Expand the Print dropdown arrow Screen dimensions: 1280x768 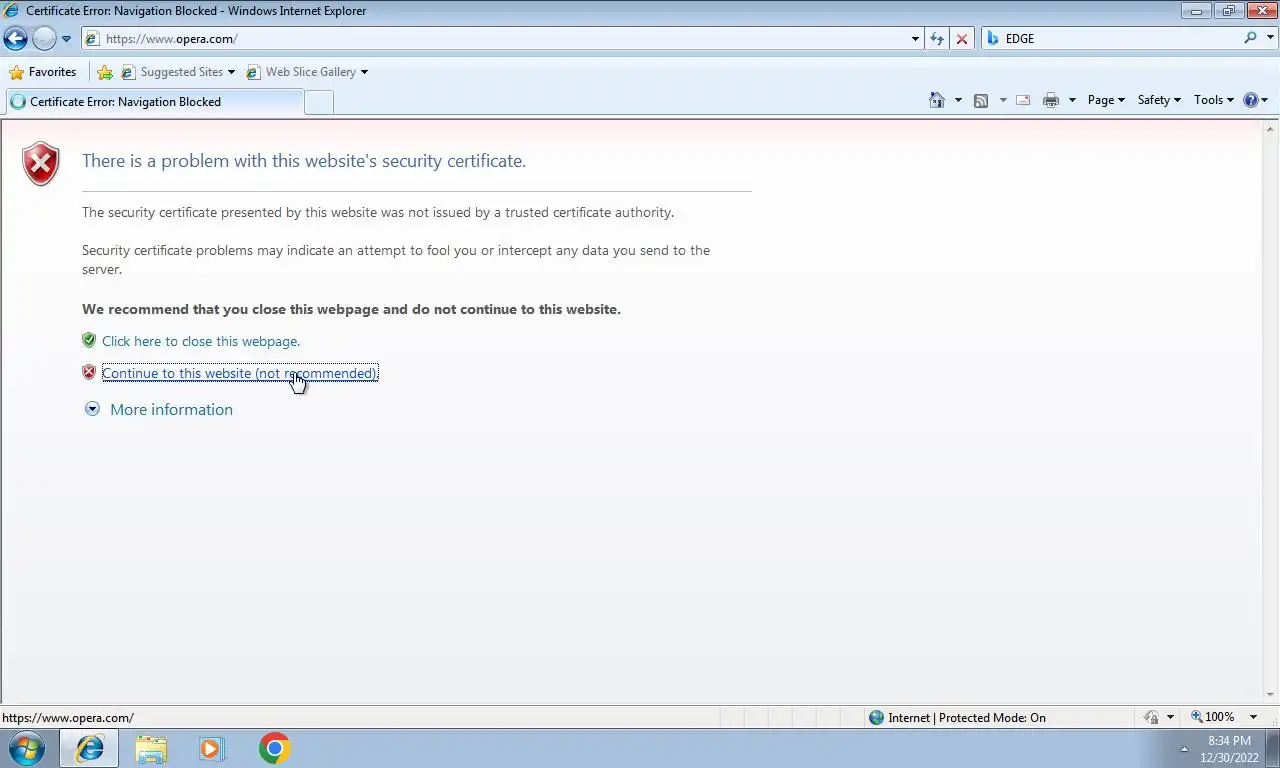1072,100
